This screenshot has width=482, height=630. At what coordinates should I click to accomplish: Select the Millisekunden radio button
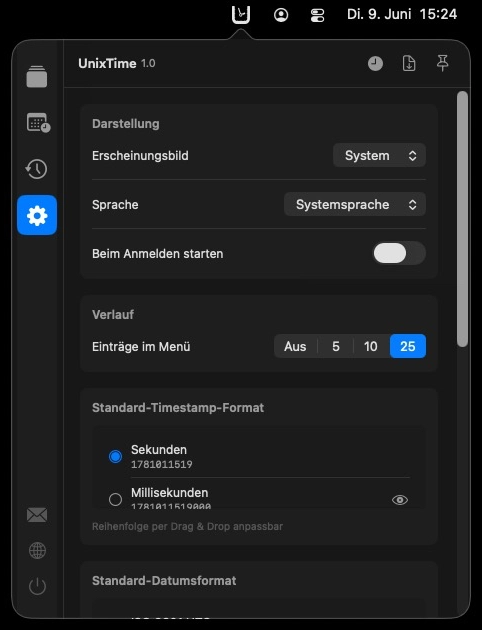pyautogui.click(x=115, y=499)
